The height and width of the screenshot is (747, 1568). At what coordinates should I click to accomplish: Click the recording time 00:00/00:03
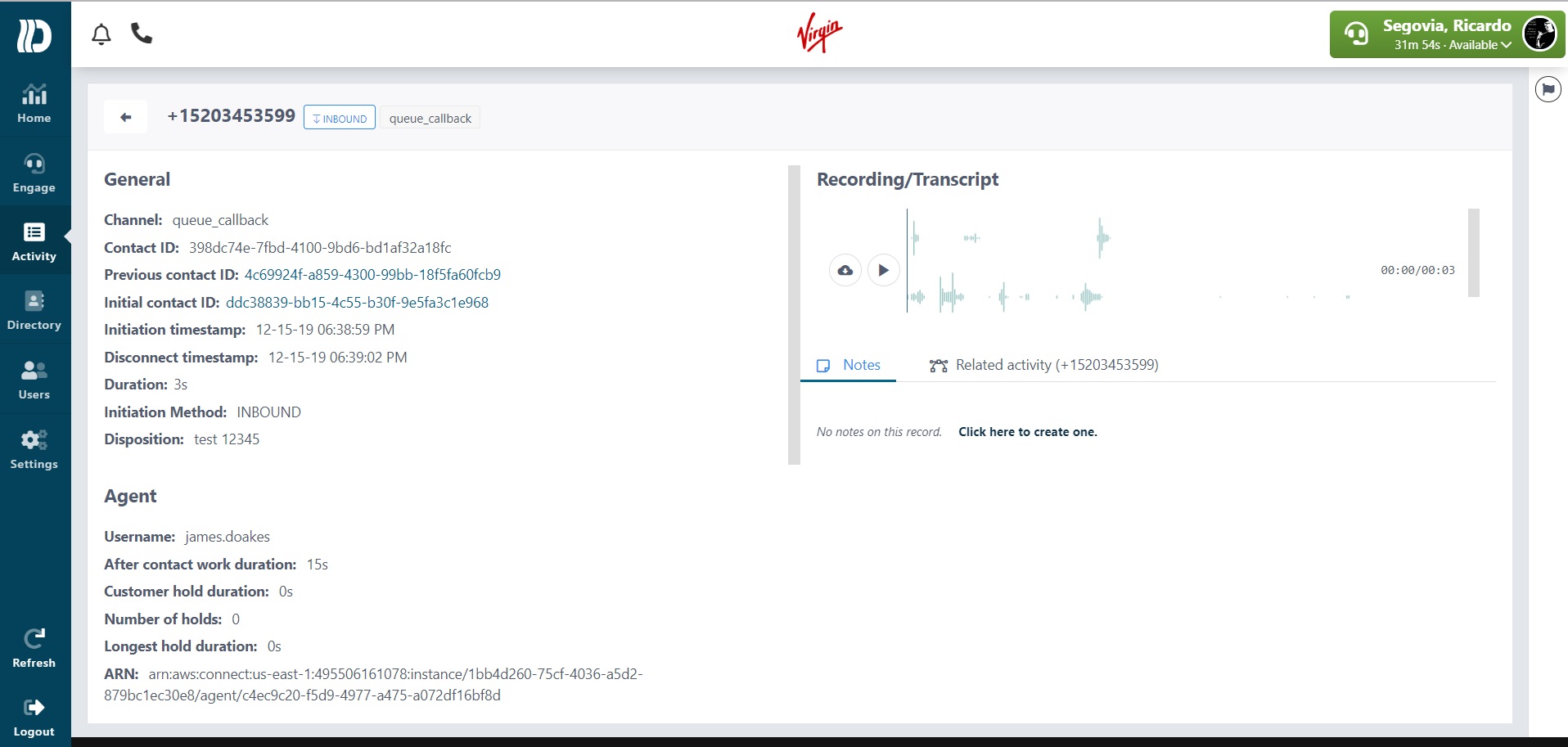(1417, 270)
